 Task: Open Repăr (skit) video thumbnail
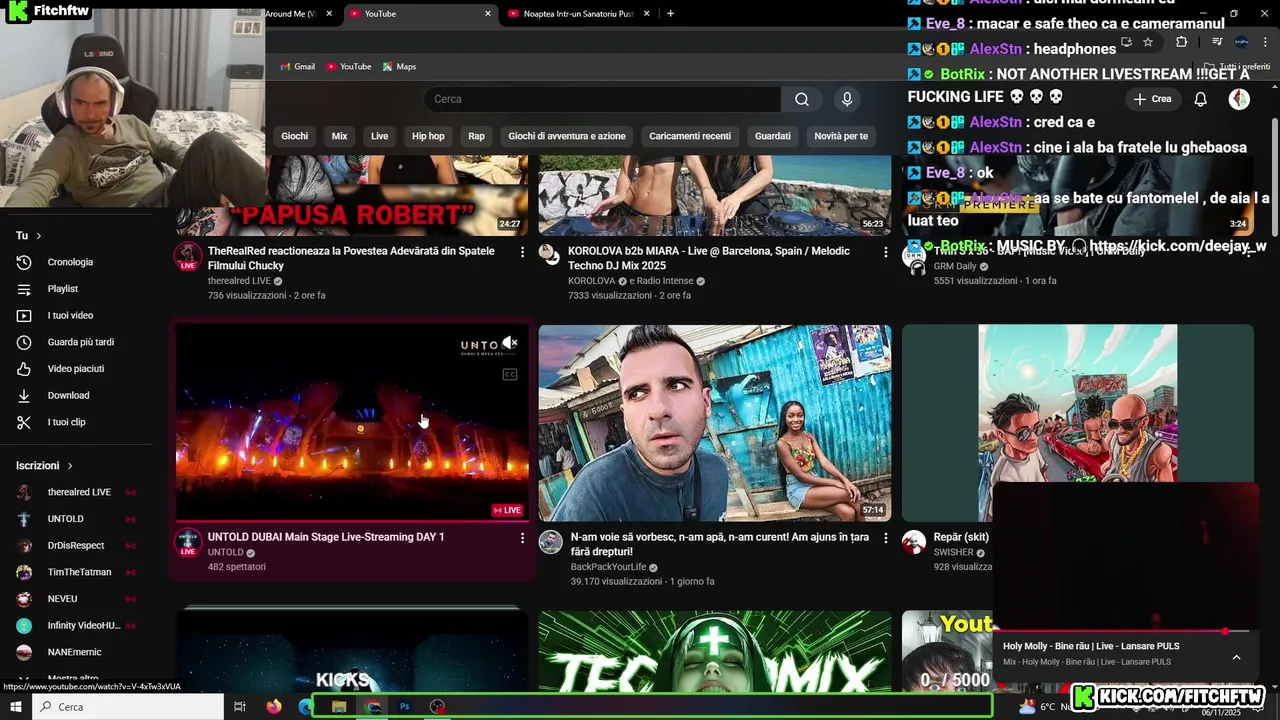[1077, 422]
